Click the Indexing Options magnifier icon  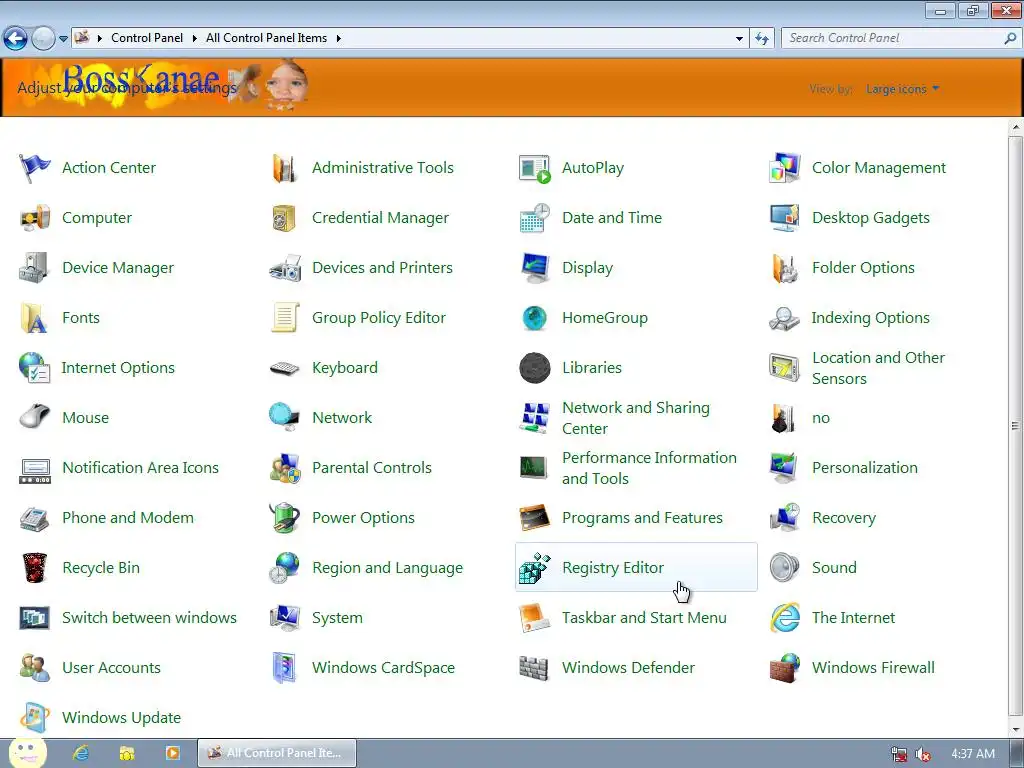tap(784, 318)
